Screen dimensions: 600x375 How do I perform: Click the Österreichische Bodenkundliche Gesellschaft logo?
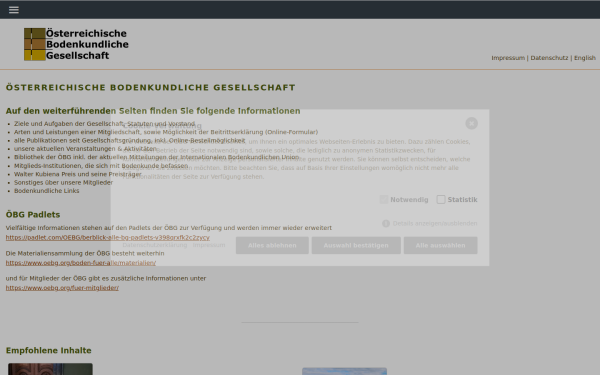coord(77,44)
